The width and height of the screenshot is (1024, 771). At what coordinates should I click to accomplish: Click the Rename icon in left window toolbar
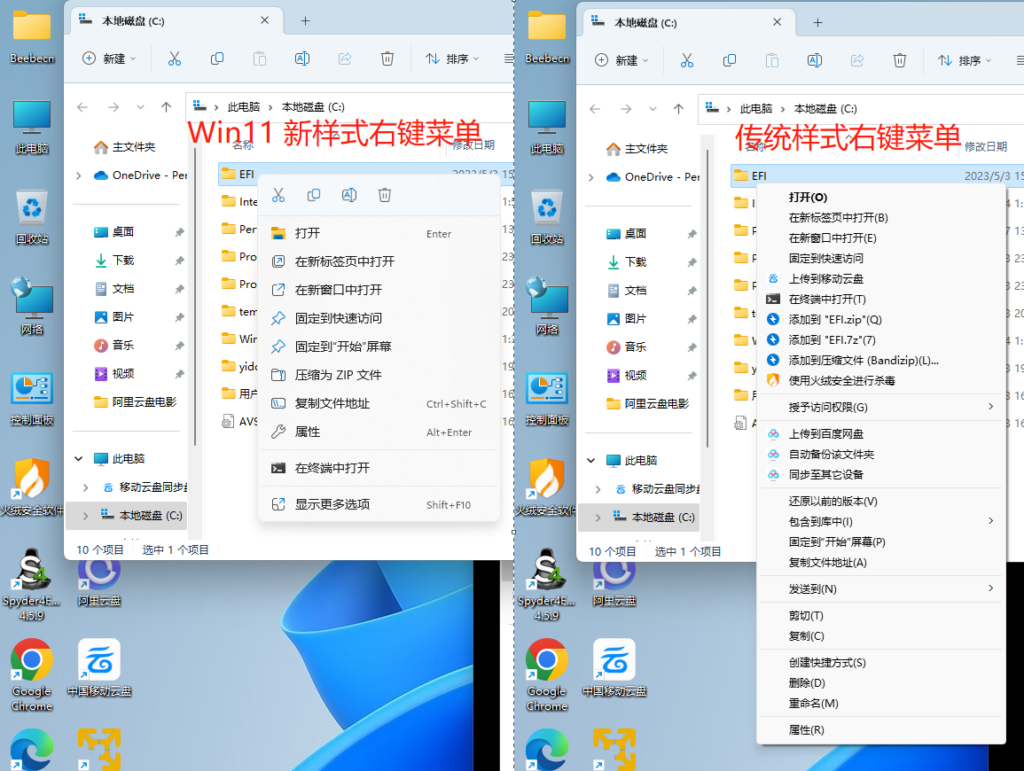point(302,59)
